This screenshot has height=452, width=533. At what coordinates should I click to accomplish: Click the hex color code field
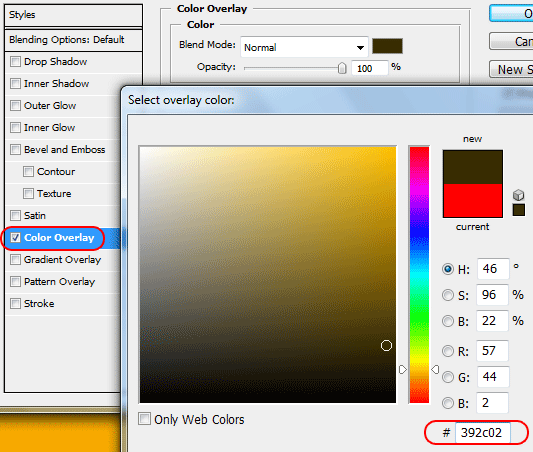pos(482,433)
